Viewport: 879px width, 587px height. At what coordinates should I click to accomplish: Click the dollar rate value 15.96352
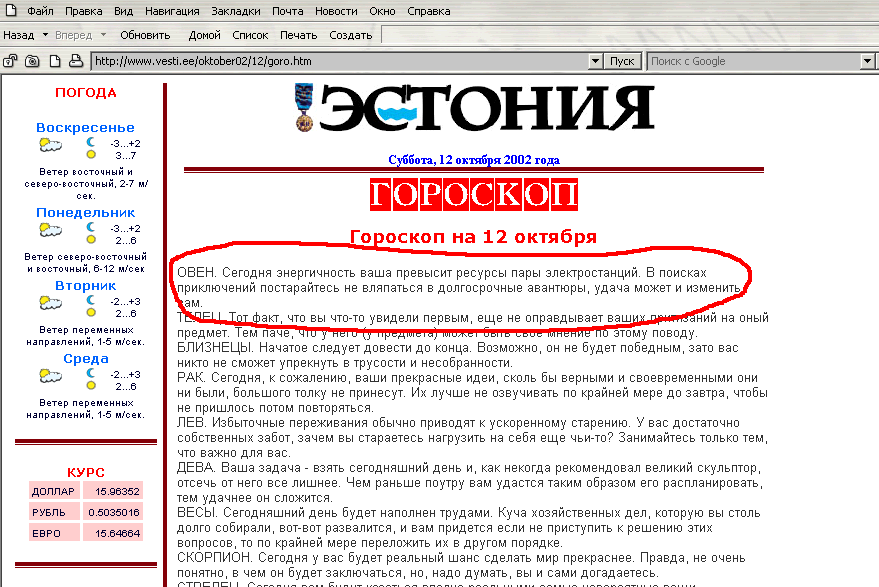pyautogui.click(x=113, y=491)
